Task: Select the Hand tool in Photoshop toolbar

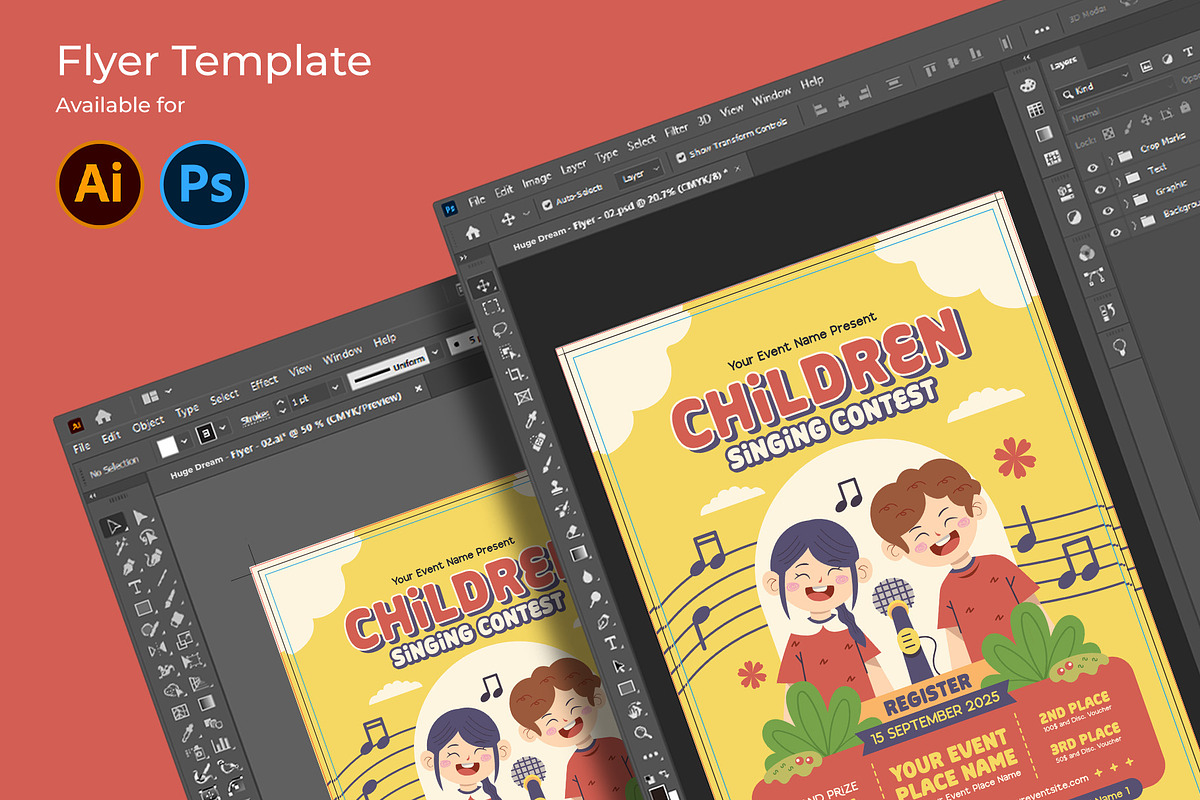Action: pos(633,711)
